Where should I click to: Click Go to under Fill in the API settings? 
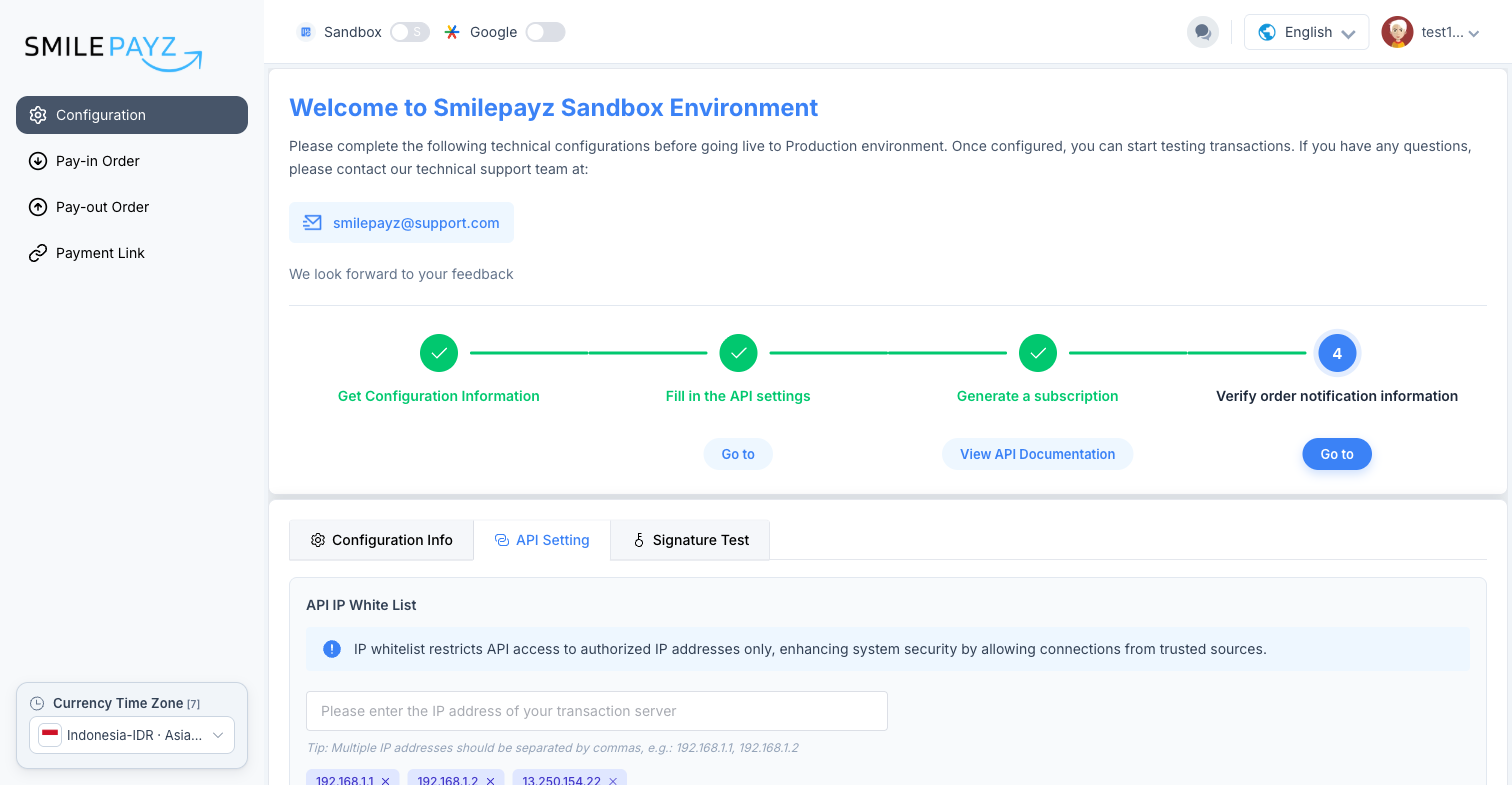(738, 454)
